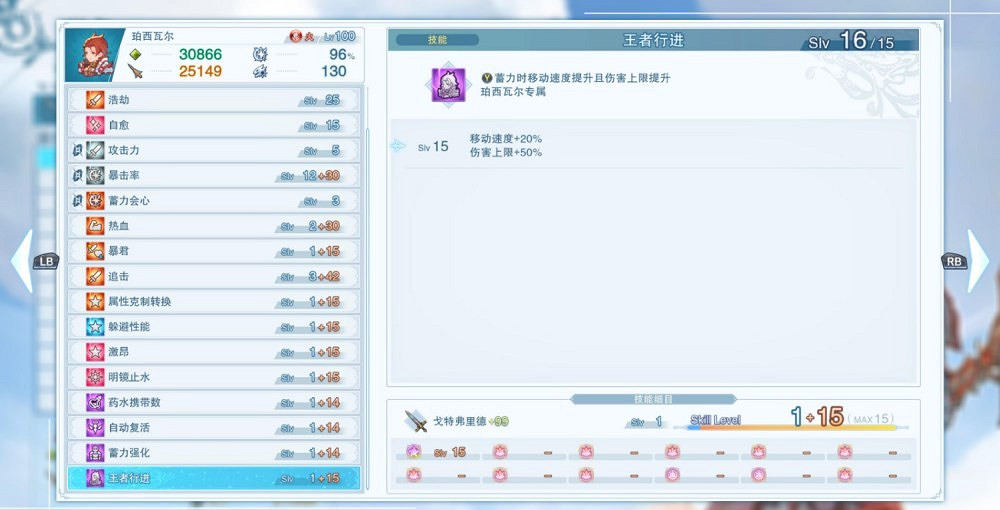Click the right white navigation arrow

tap(978, 261)
